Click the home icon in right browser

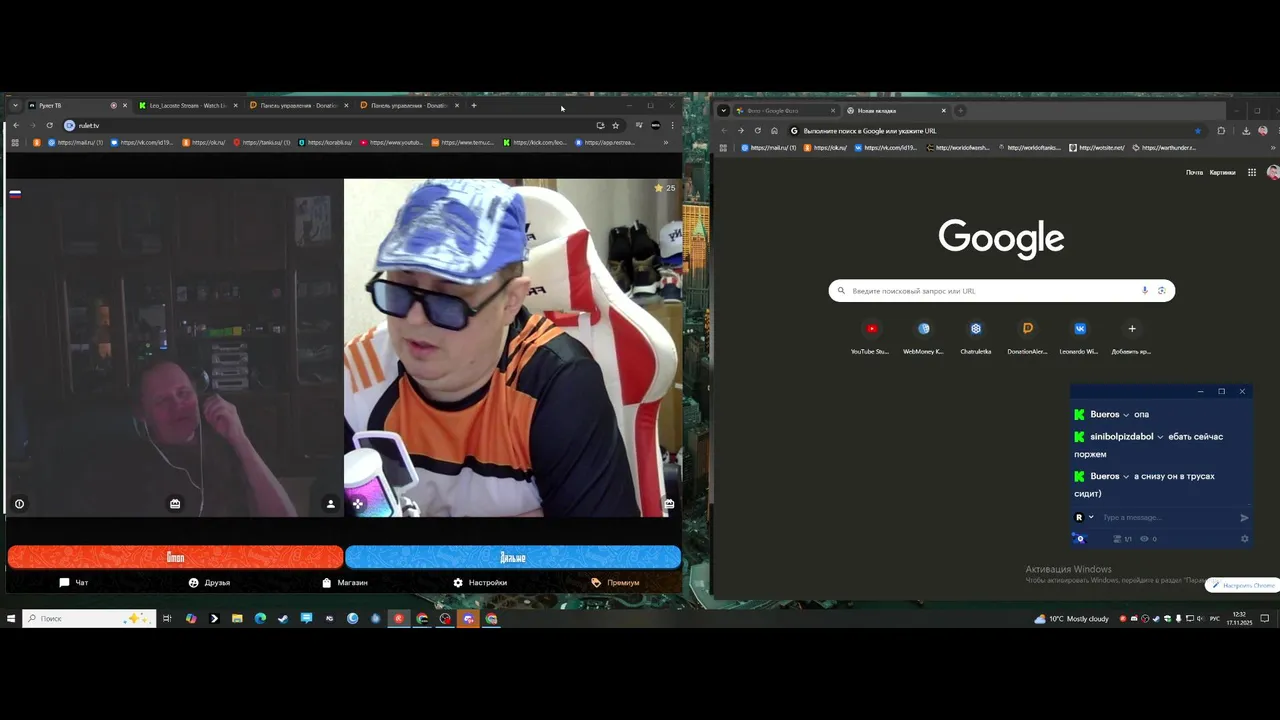click(x=774, y=130)
